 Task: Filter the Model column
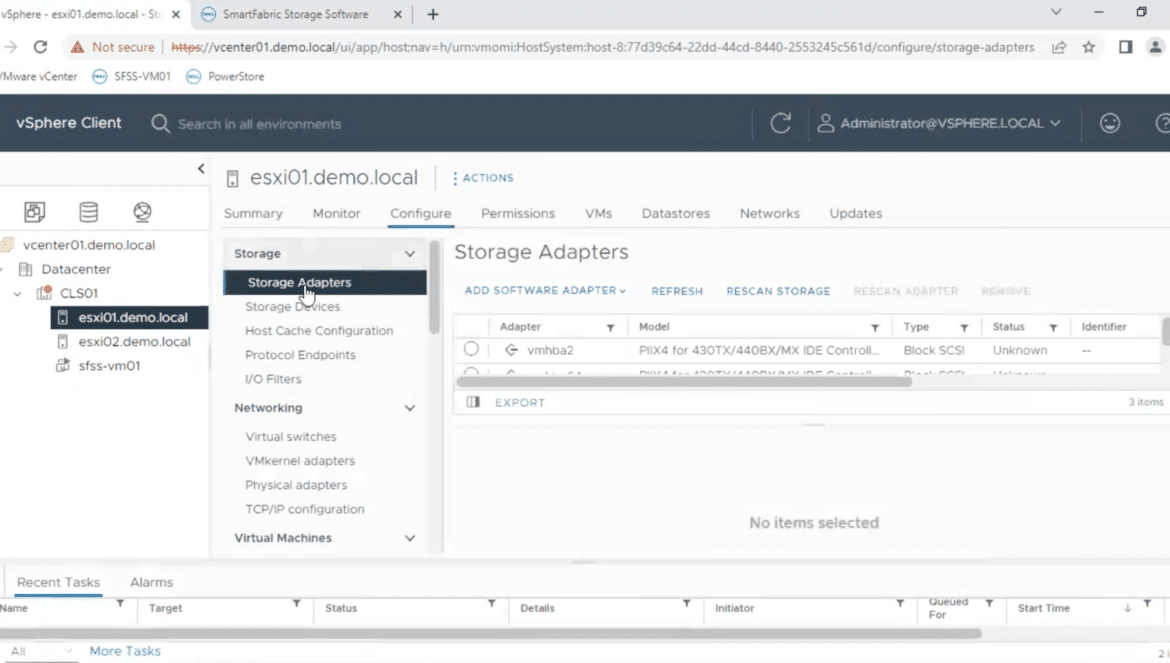[x=875, y=327]
